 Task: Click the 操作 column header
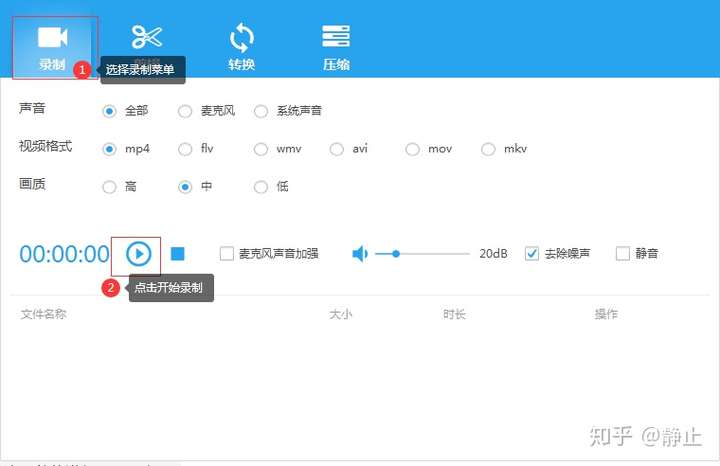[x=606, y=314]
